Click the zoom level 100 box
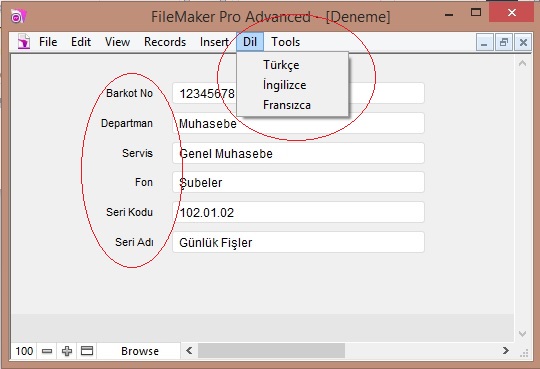 pyautogui.click(x=24, y=351)
